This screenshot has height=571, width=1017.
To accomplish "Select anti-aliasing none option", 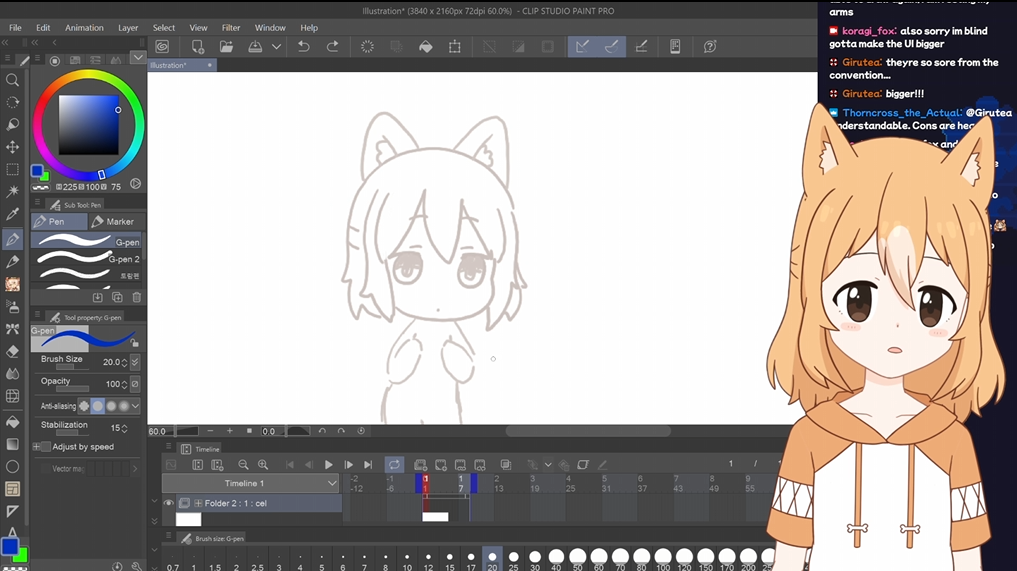I will [x=84, y=406].
